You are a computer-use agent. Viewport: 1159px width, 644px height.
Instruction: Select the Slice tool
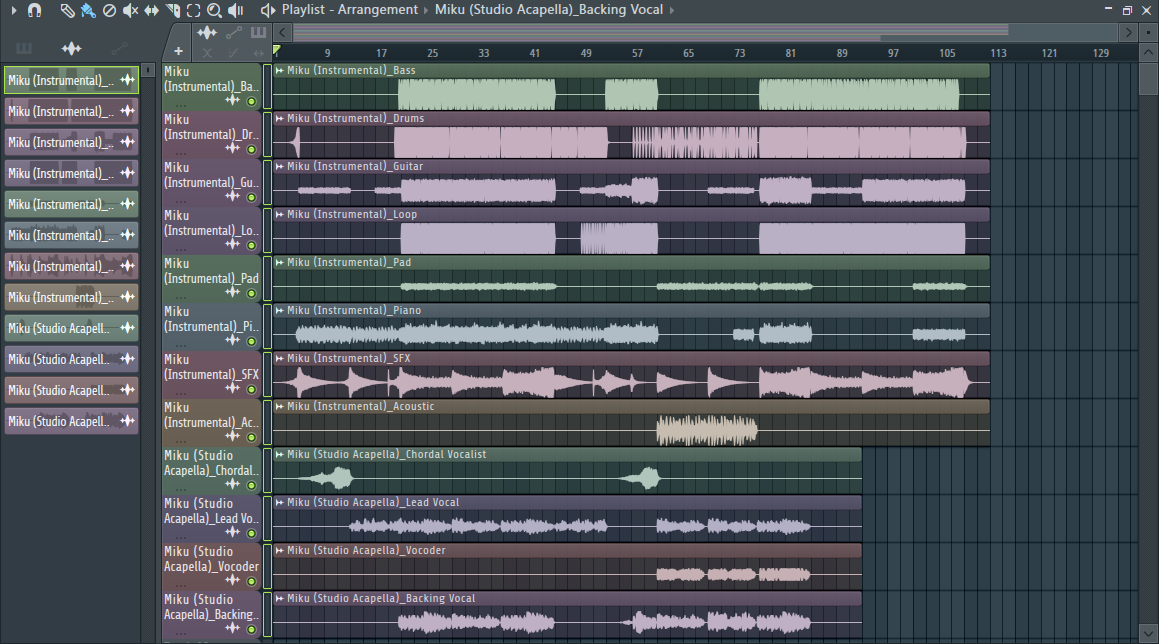click(173, 10)
